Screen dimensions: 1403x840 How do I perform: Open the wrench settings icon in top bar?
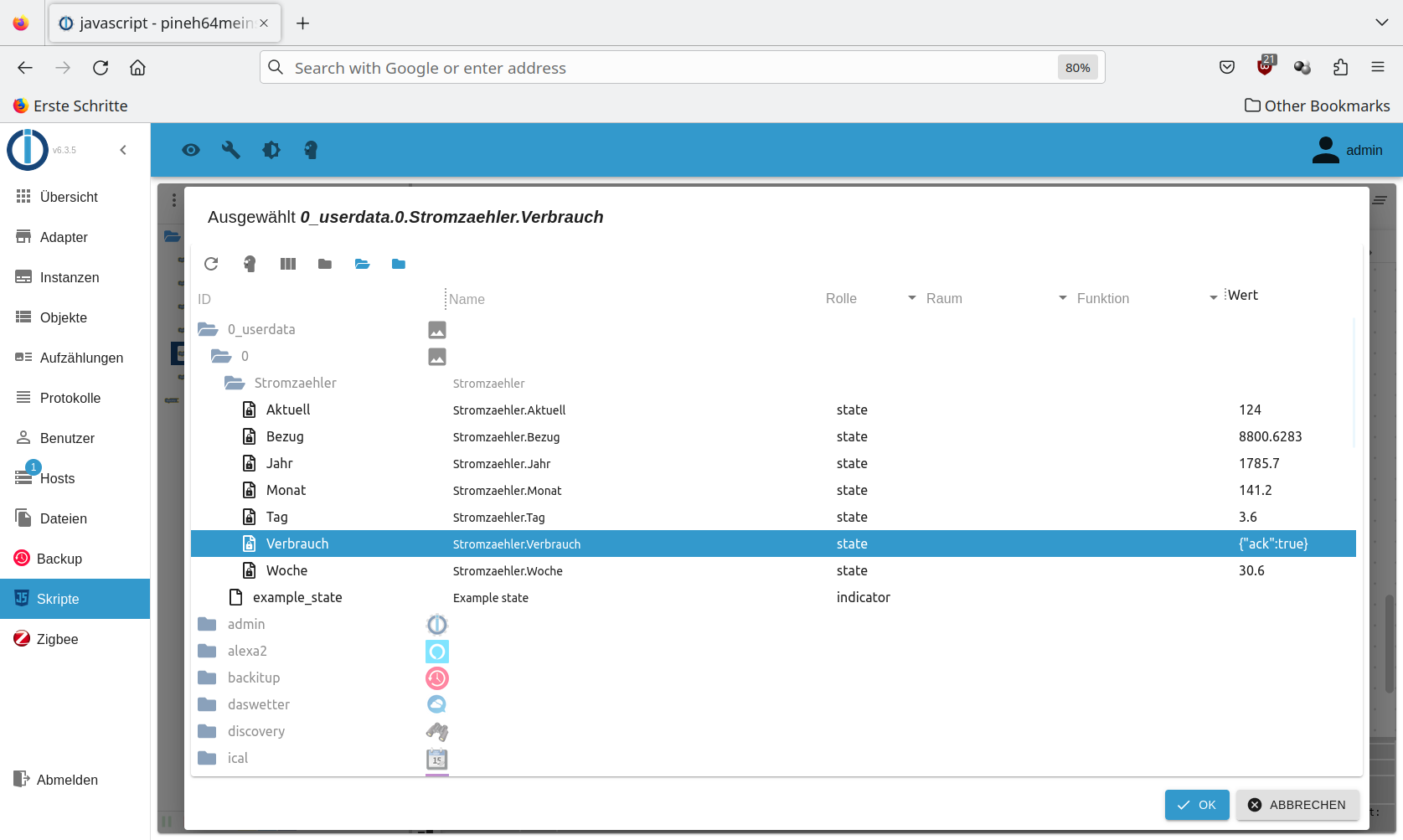231,150
